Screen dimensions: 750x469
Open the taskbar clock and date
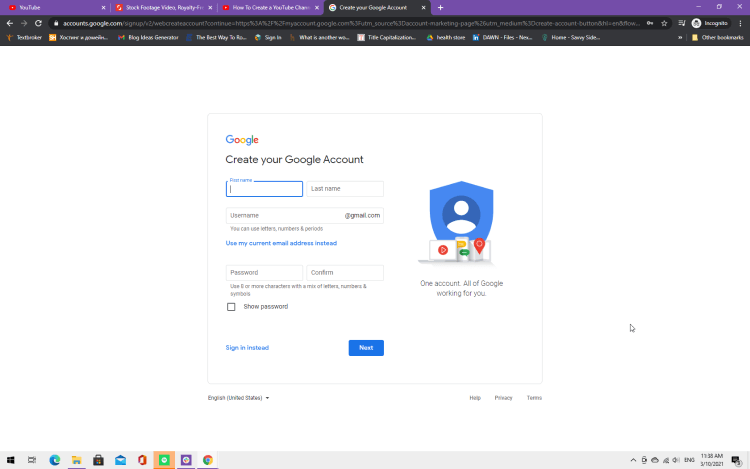point(712,460)
